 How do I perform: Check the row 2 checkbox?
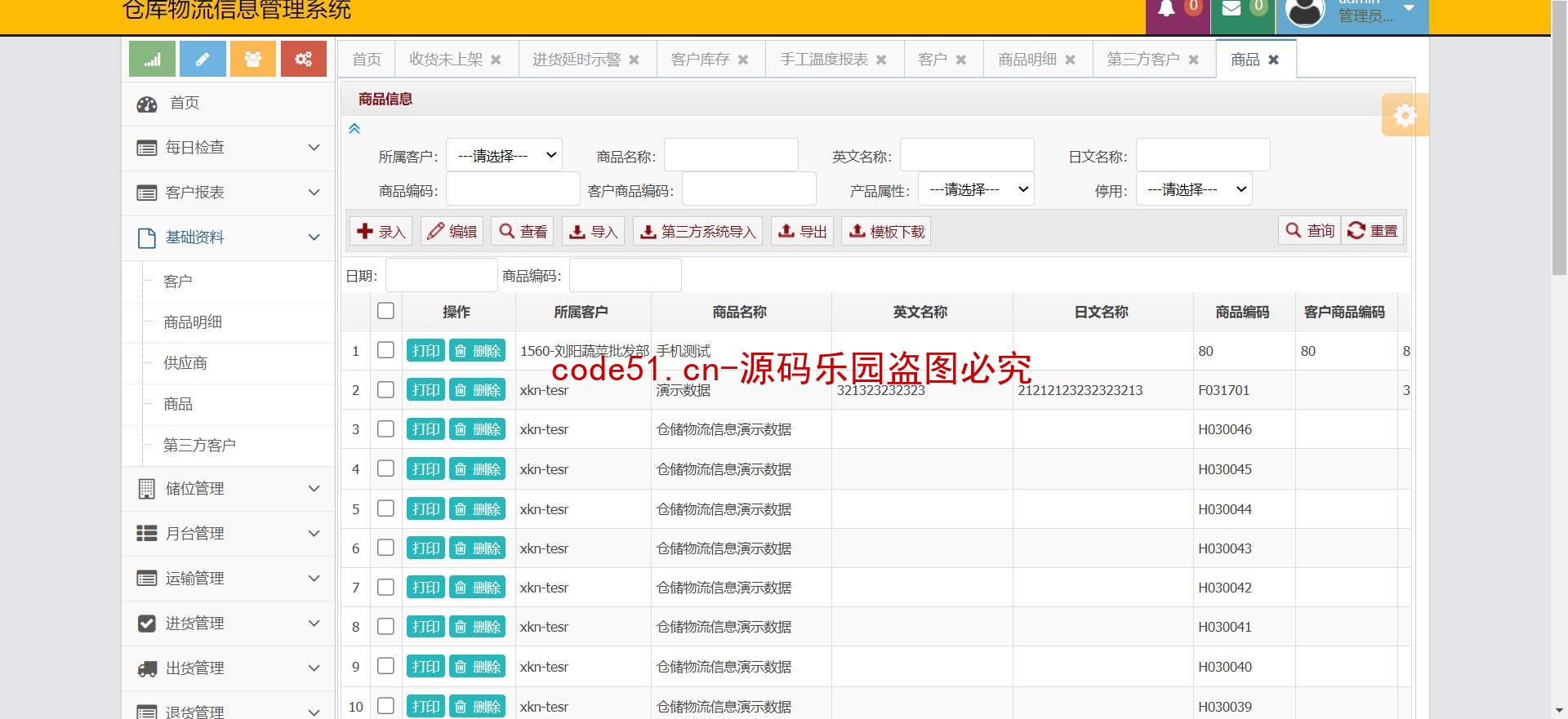click(x=386, y=389)
